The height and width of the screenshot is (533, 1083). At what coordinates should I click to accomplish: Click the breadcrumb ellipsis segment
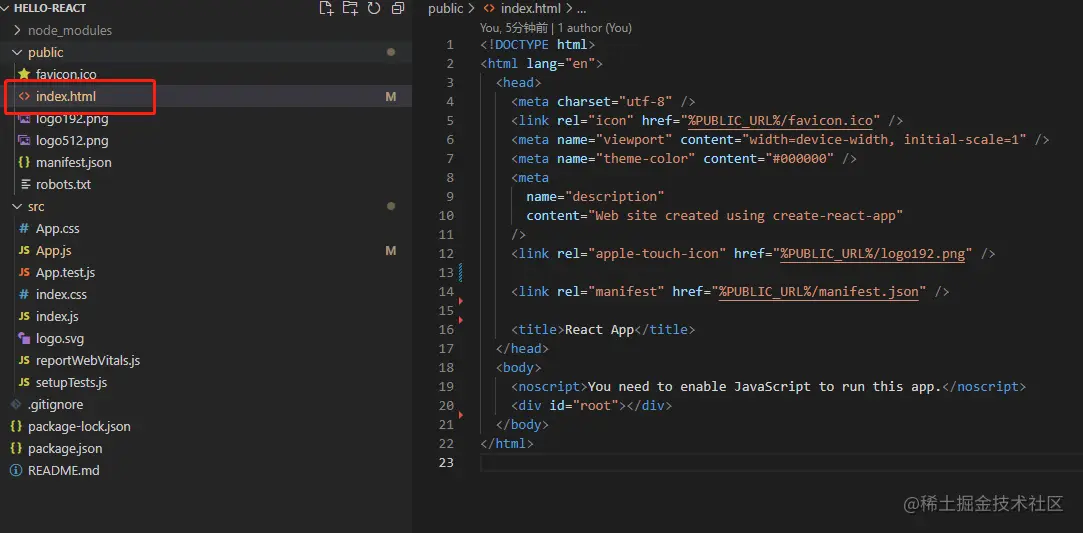click(x=581, y=9)
